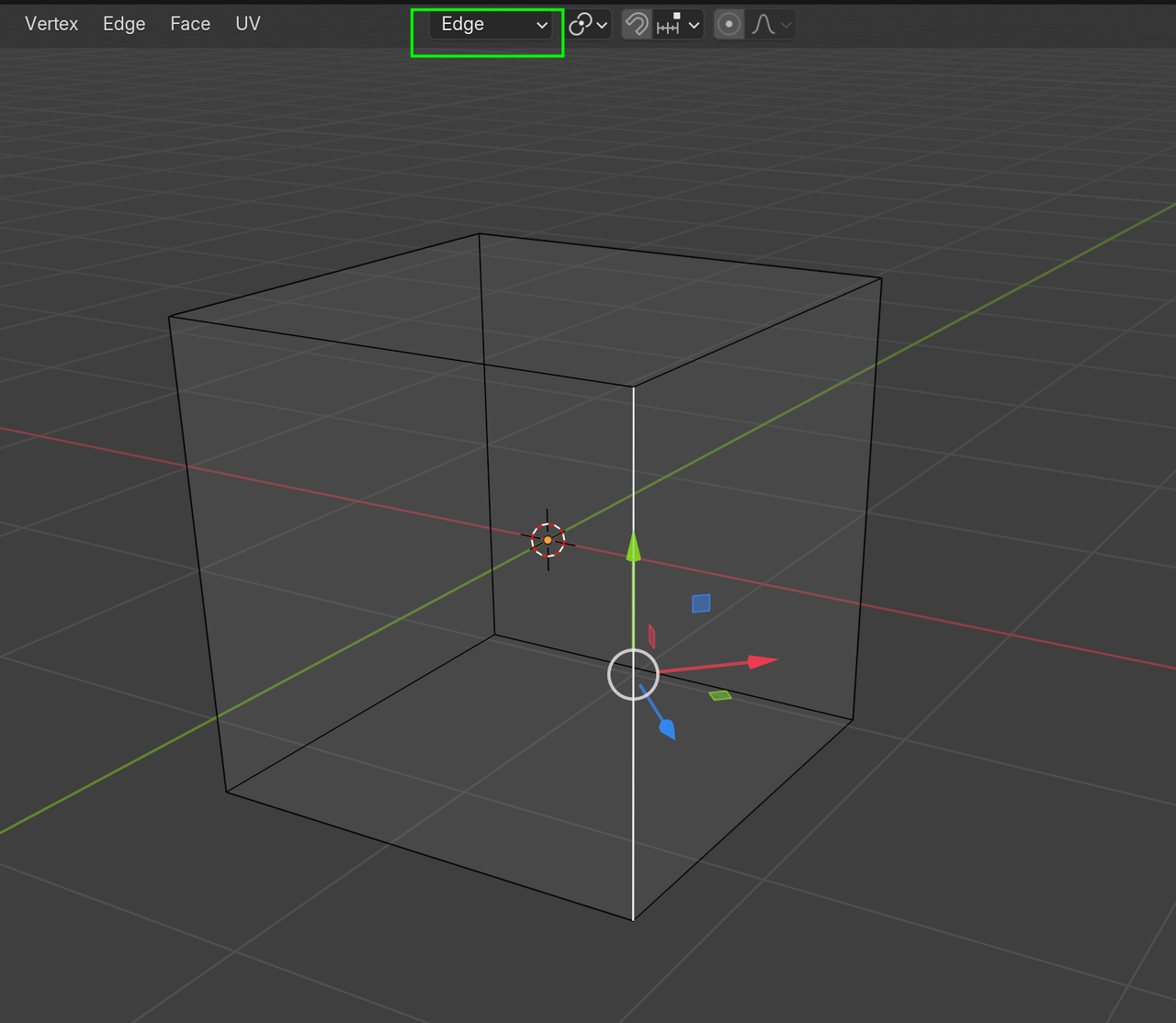Click the 3D cursor crosshair
The width and height of the screenshot is (1176, 1023).
(548, 540)
